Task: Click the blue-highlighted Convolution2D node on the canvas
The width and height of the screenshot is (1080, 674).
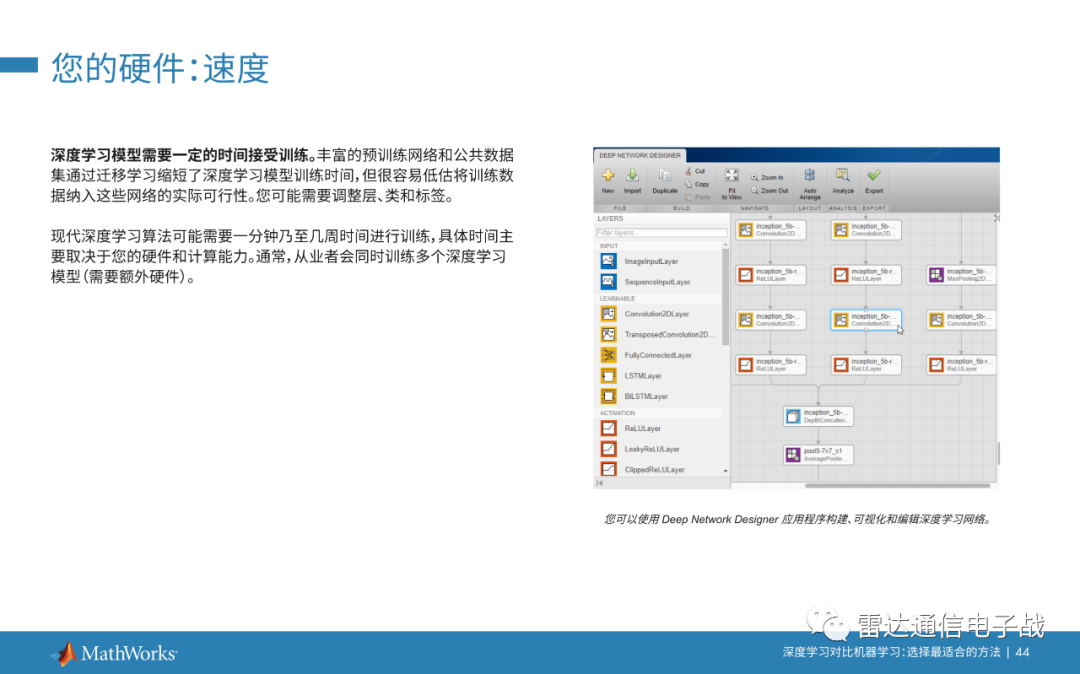Action: [866, 319]
